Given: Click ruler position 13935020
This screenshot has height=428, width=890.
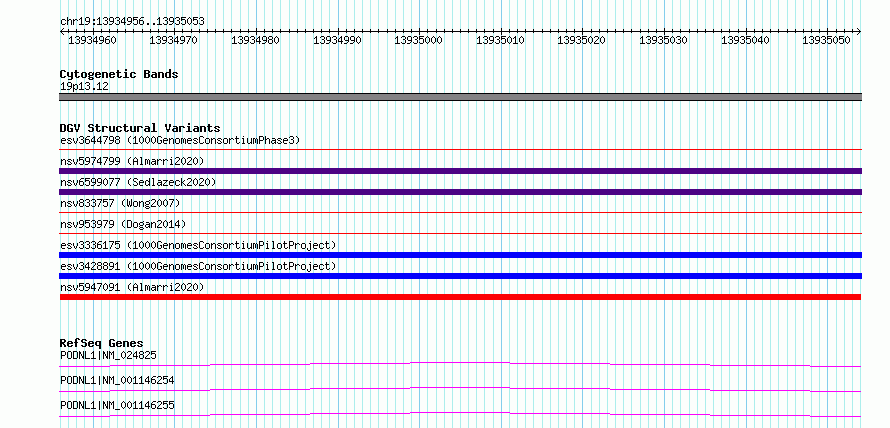Looking at the screenshot, I should point(582,40).
